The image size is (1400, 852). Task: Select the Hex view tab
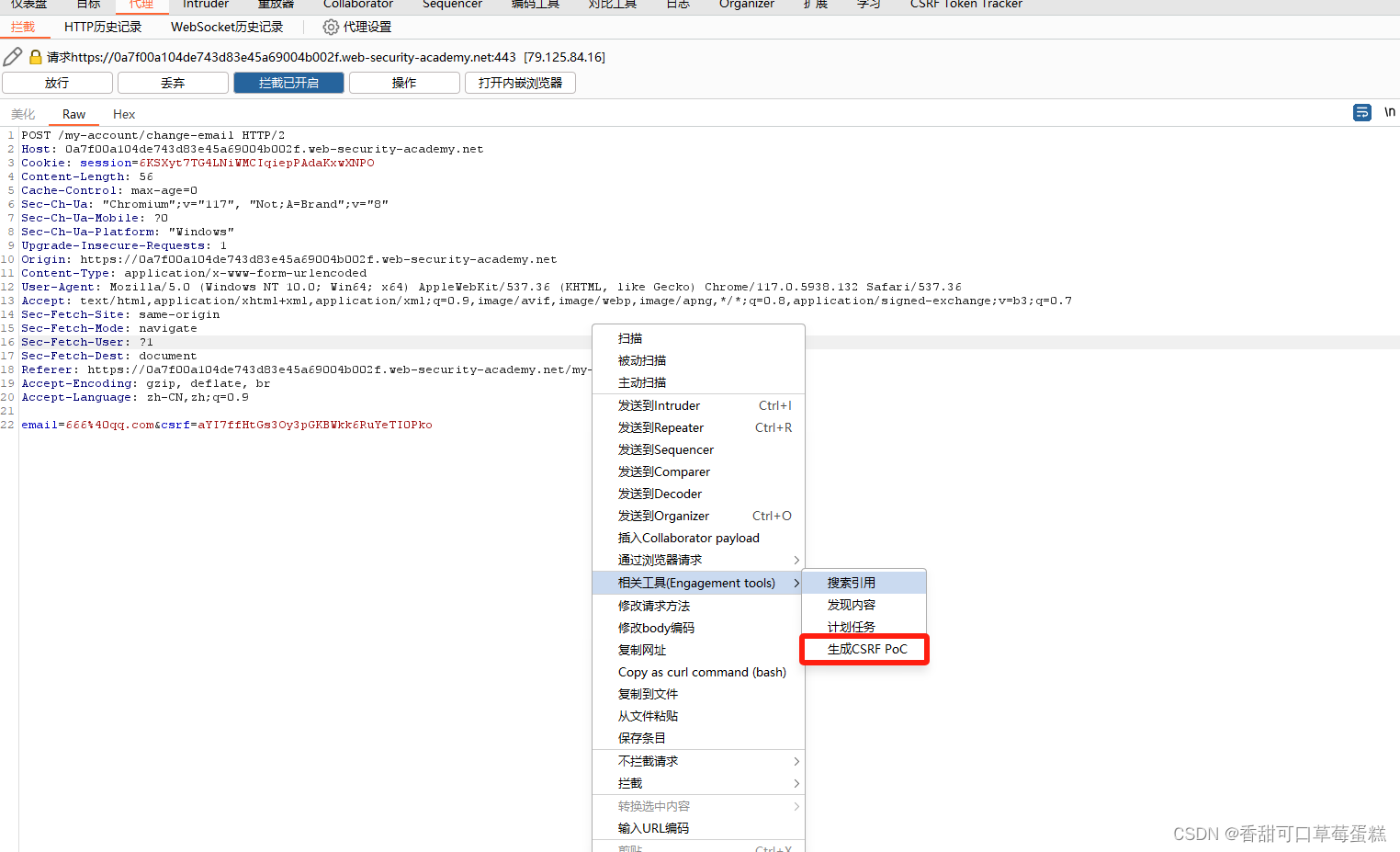[124, 114]
